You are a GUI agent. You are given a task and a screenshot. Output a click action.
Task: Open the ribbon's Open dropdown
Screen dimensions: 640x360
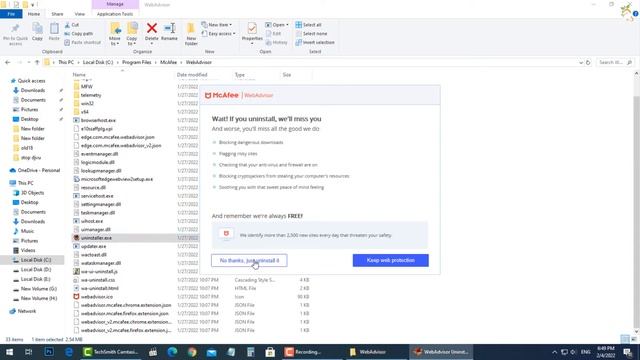[277, 25]
